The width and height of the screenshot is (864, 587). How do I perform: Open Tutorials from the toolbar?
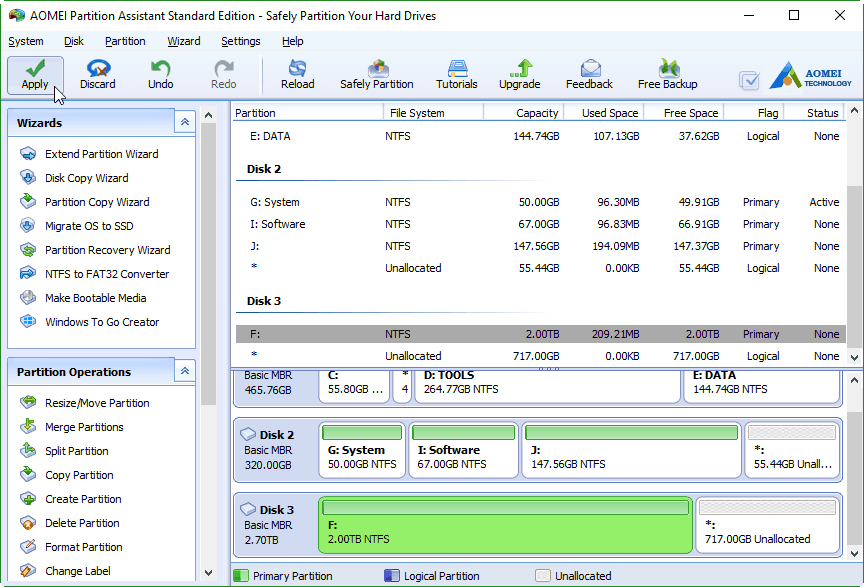click(x=457, y=74)
